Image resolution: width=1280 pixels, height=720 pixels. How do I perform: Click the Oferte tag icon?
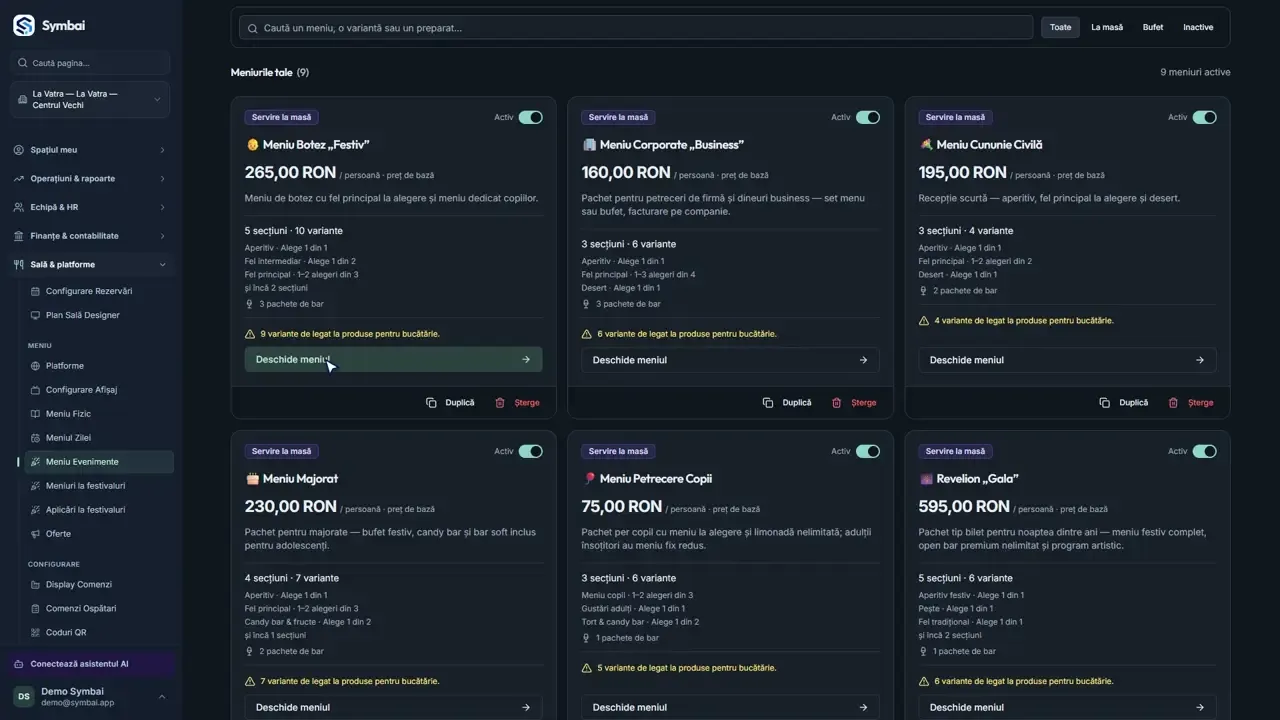pos(36,534)
